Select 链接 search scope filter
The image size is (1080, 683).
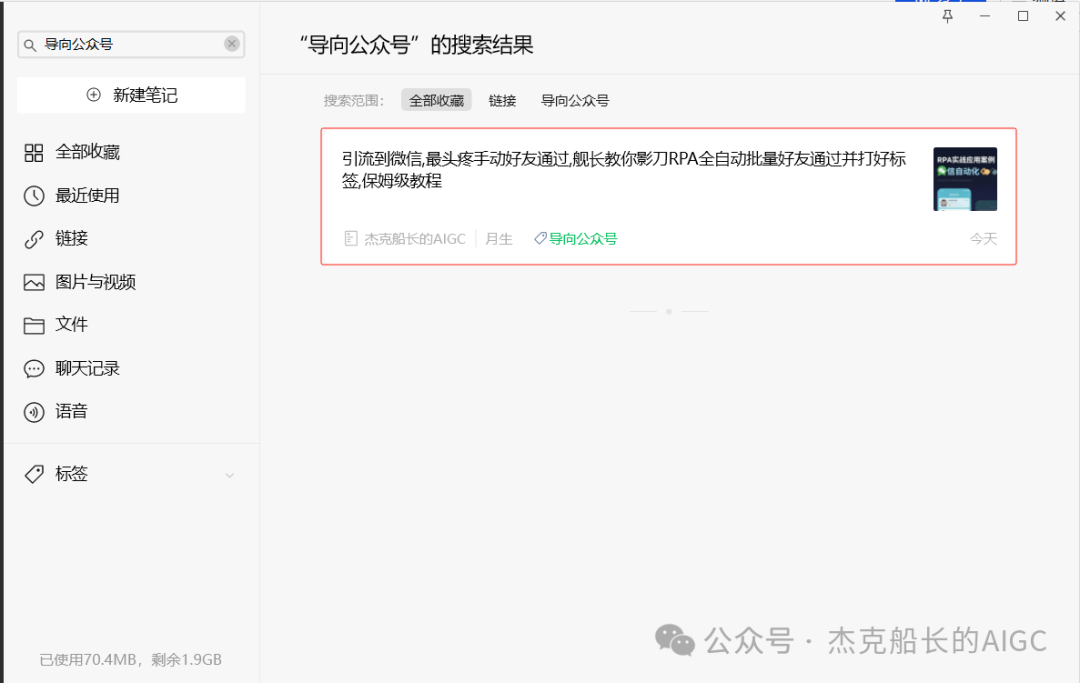pos(502,101)
